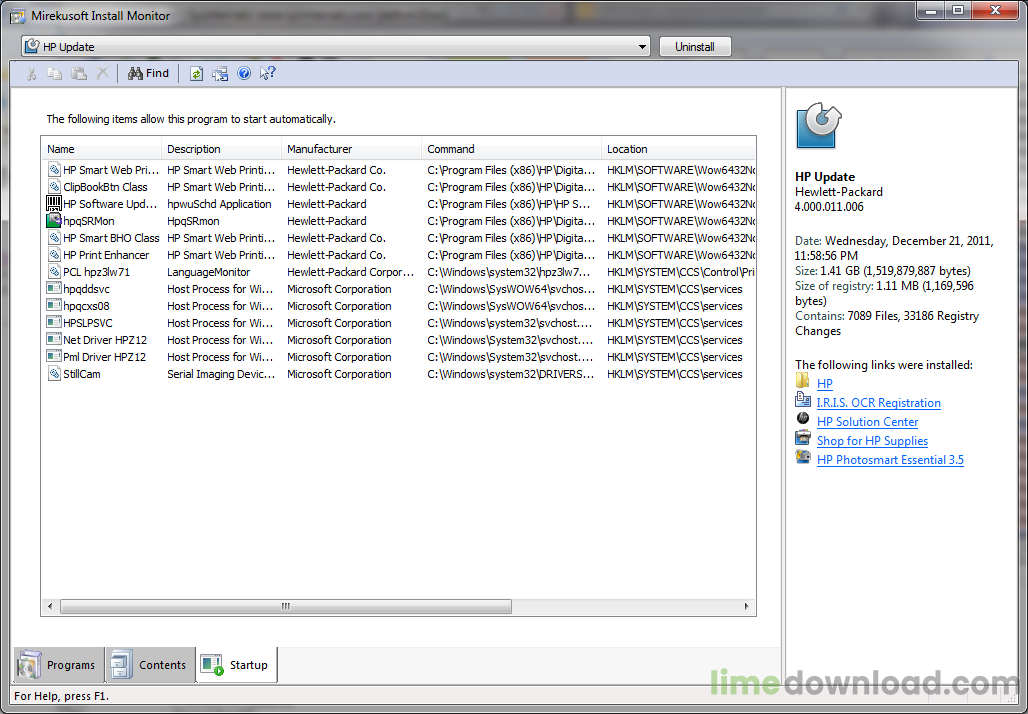Click the hpqSRMon entry icon in list
The width and height of the screenshot is (1028, 714).
point(54,221)
